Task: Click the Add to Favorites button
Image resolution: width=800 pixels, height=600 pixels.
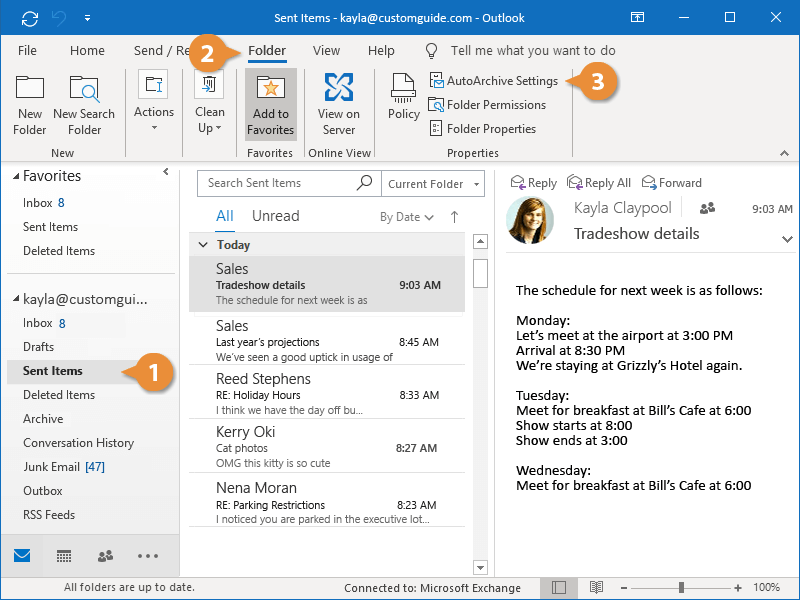Action: point(270,105)
